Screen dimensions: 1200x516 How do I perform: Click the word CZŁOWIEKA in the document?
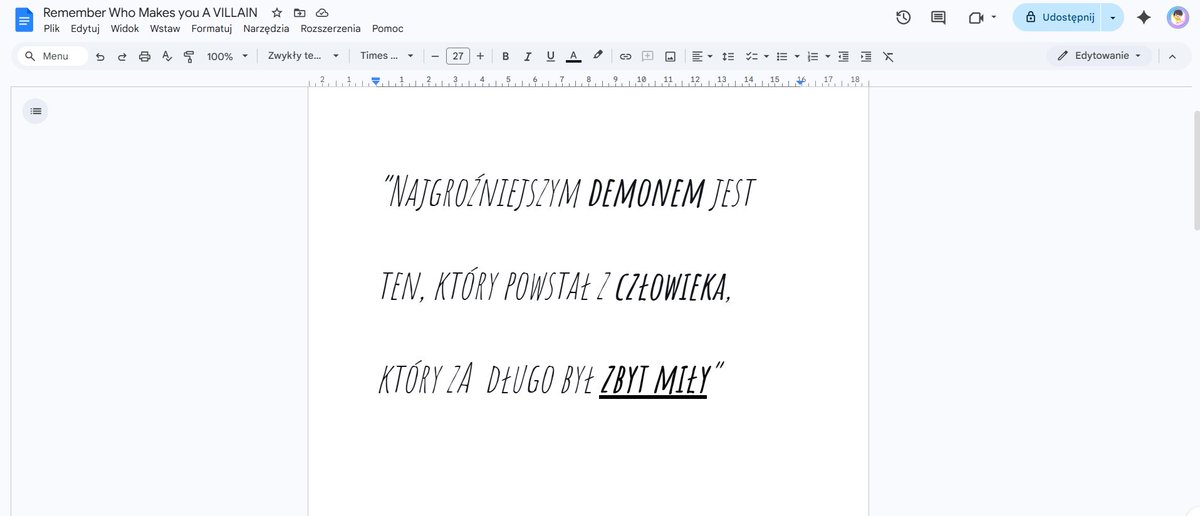tap(673, 287)
